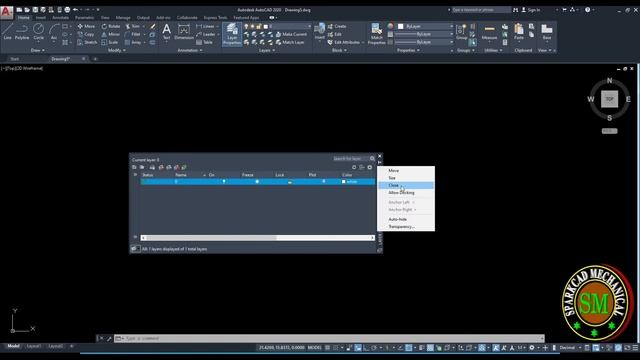Click the Help question mark icon
640x360 pixels.
[x=587, y=10]
